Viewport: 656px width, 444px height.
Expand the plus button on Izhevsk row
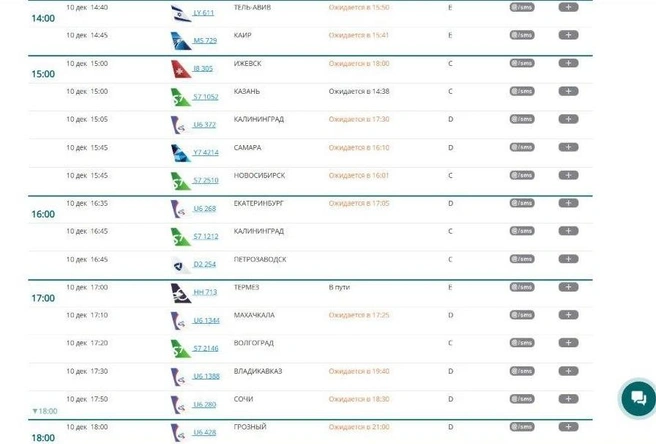click(568, 63)
